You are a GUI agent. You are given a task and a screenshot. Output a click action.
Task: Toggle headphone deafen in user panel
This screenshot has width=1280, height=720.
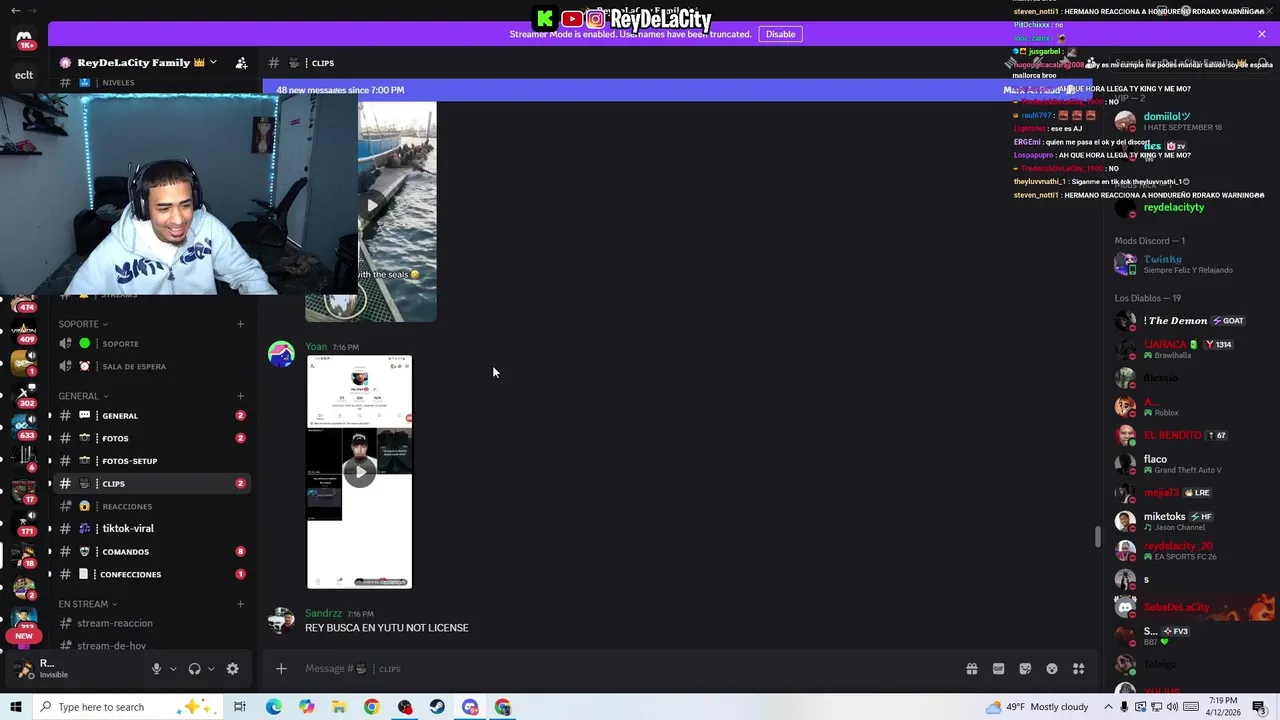click(x=195, y=669)
